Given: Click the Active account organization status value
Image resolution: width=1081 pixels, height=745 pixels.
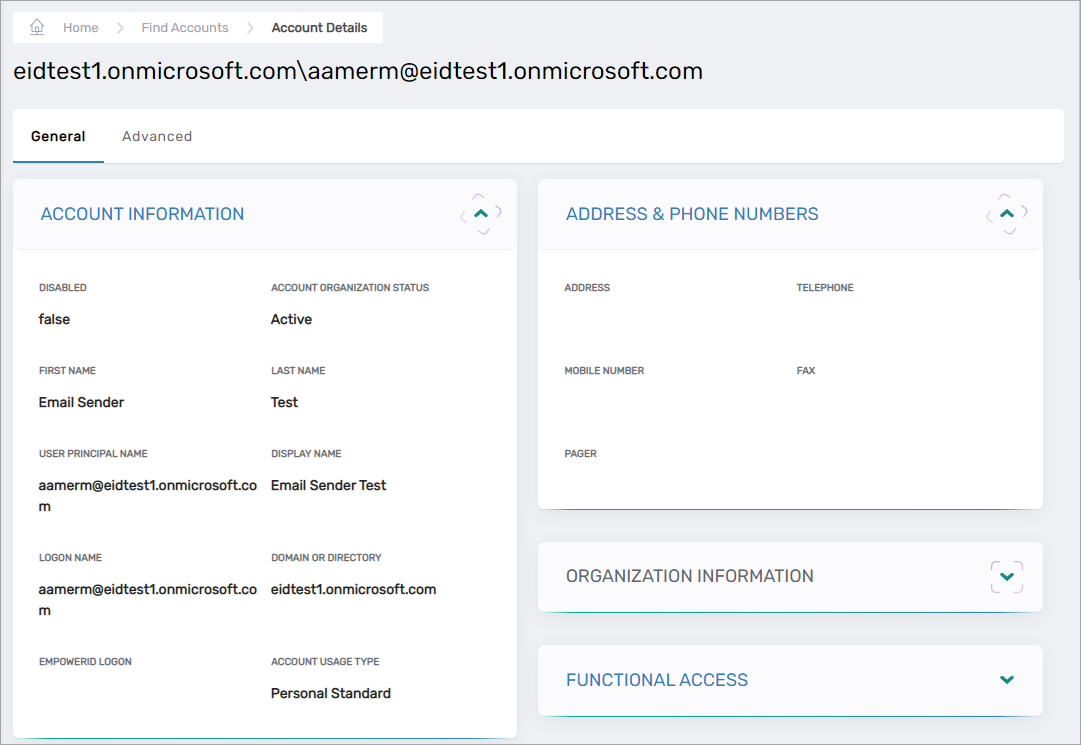Looking at the screenshot, I should coord(291,319).
